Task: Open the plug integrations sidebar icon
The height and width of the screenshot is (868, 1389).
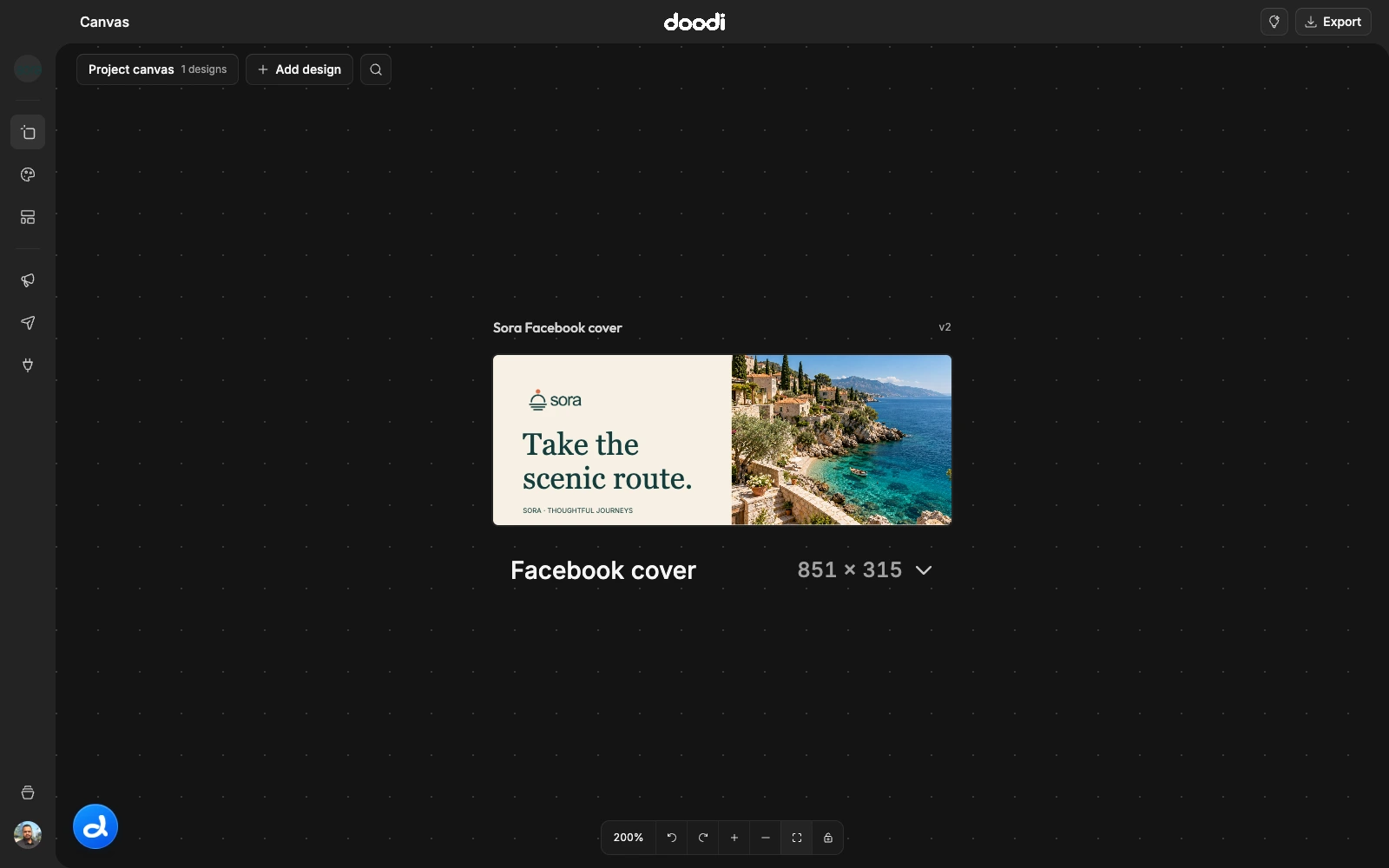Action: 28,365
